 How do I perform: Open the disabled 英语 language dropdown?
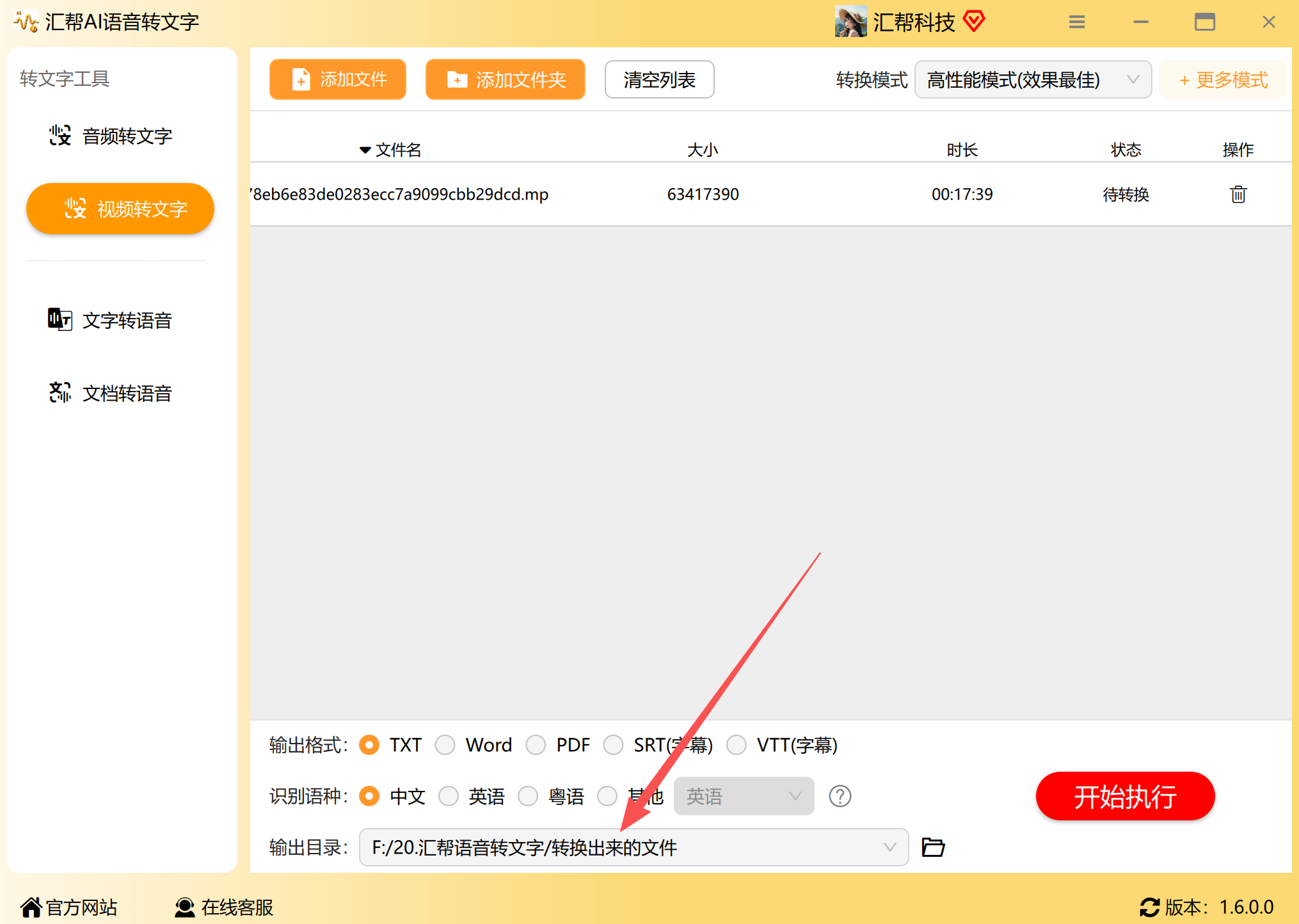tap(744, 796)
